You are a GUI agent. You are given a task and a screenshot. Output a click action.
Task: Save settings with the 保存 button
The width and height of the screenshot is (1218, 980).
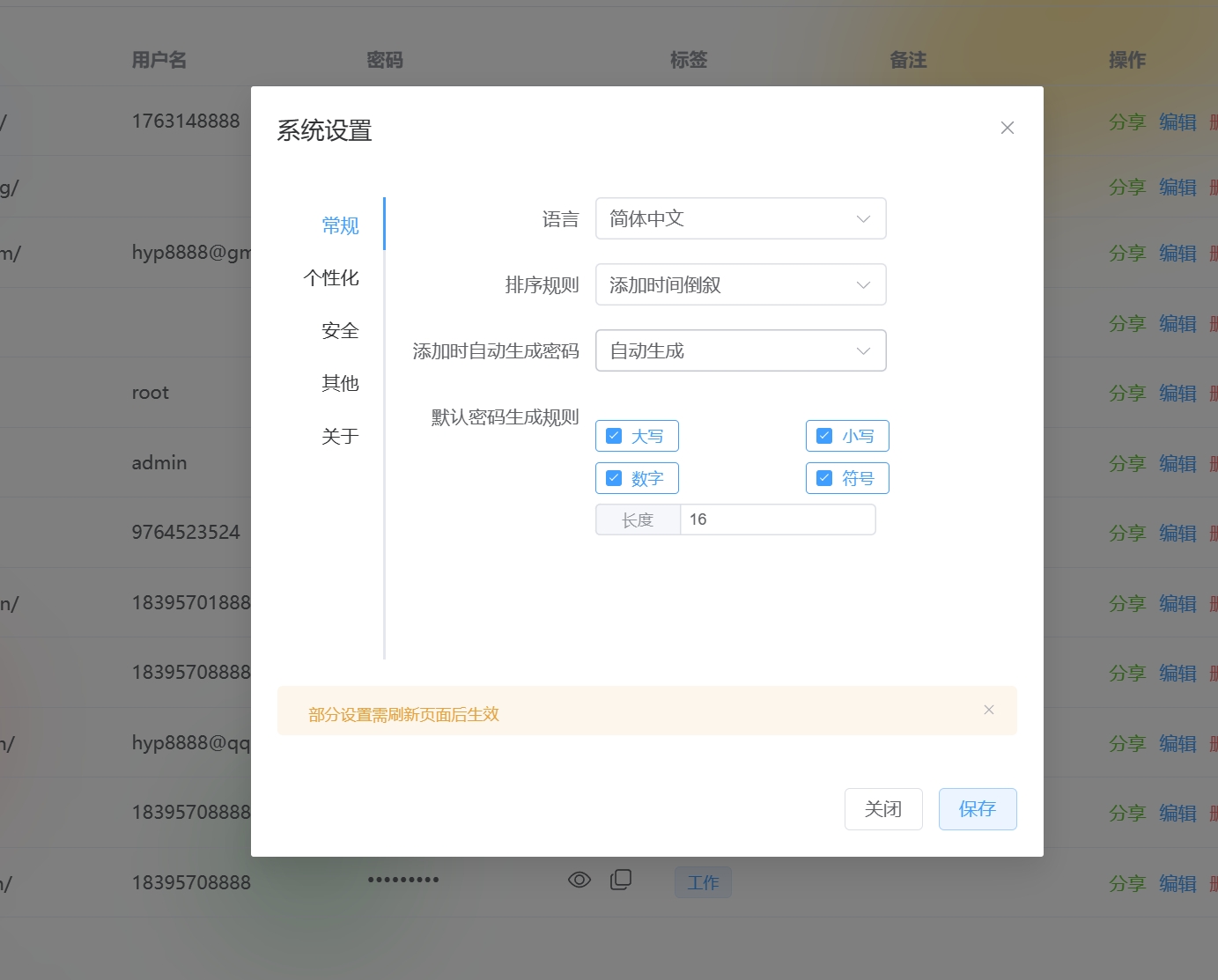(x=978, y=809)
